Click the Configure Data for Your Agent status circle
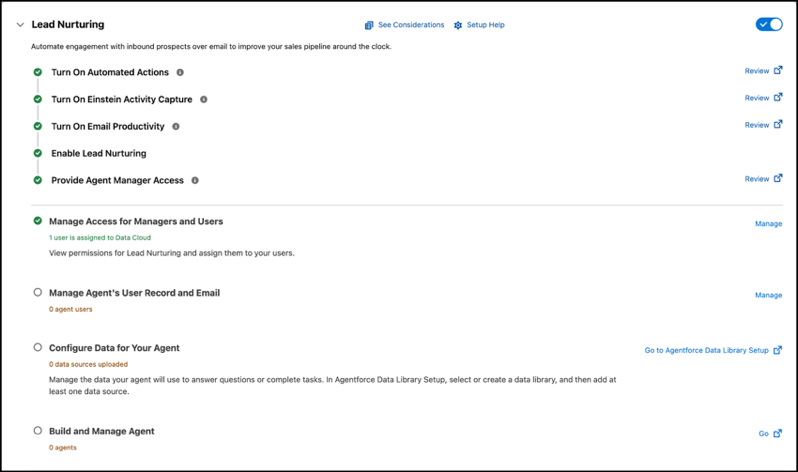This screenshot has height=472, width=798. [38, 348]
